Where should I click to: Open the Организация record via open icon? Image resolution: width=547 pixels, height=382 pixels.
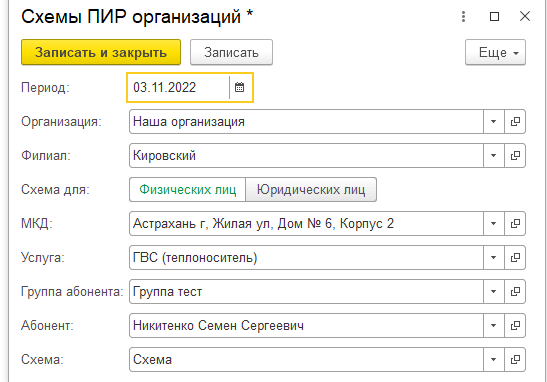[515, 122]
